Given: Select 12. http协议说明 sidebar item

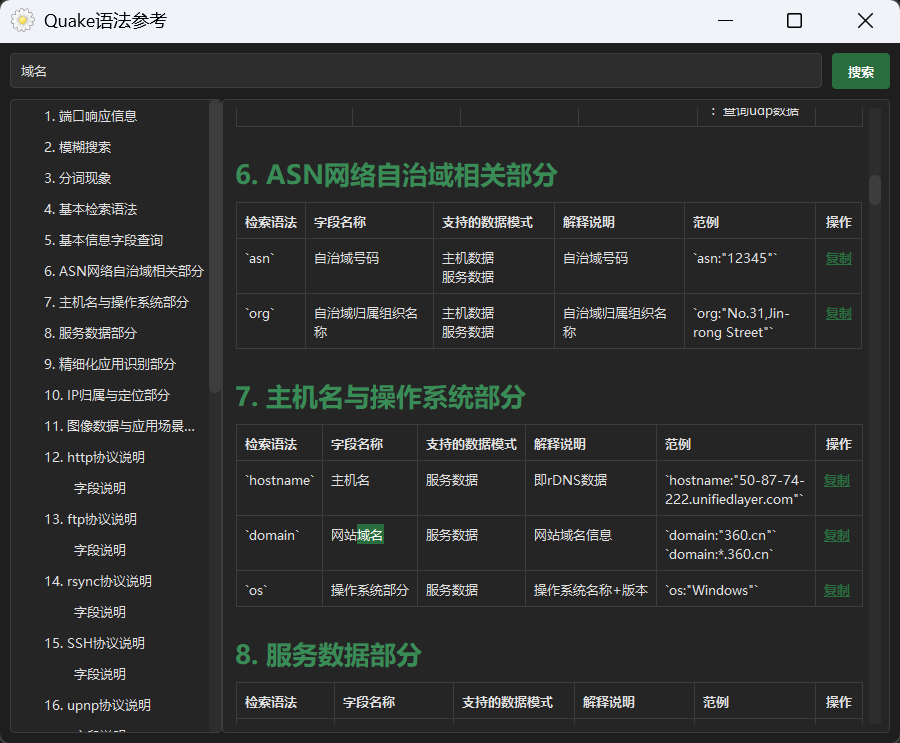Looking at the screenshot, I should (95, 457).
